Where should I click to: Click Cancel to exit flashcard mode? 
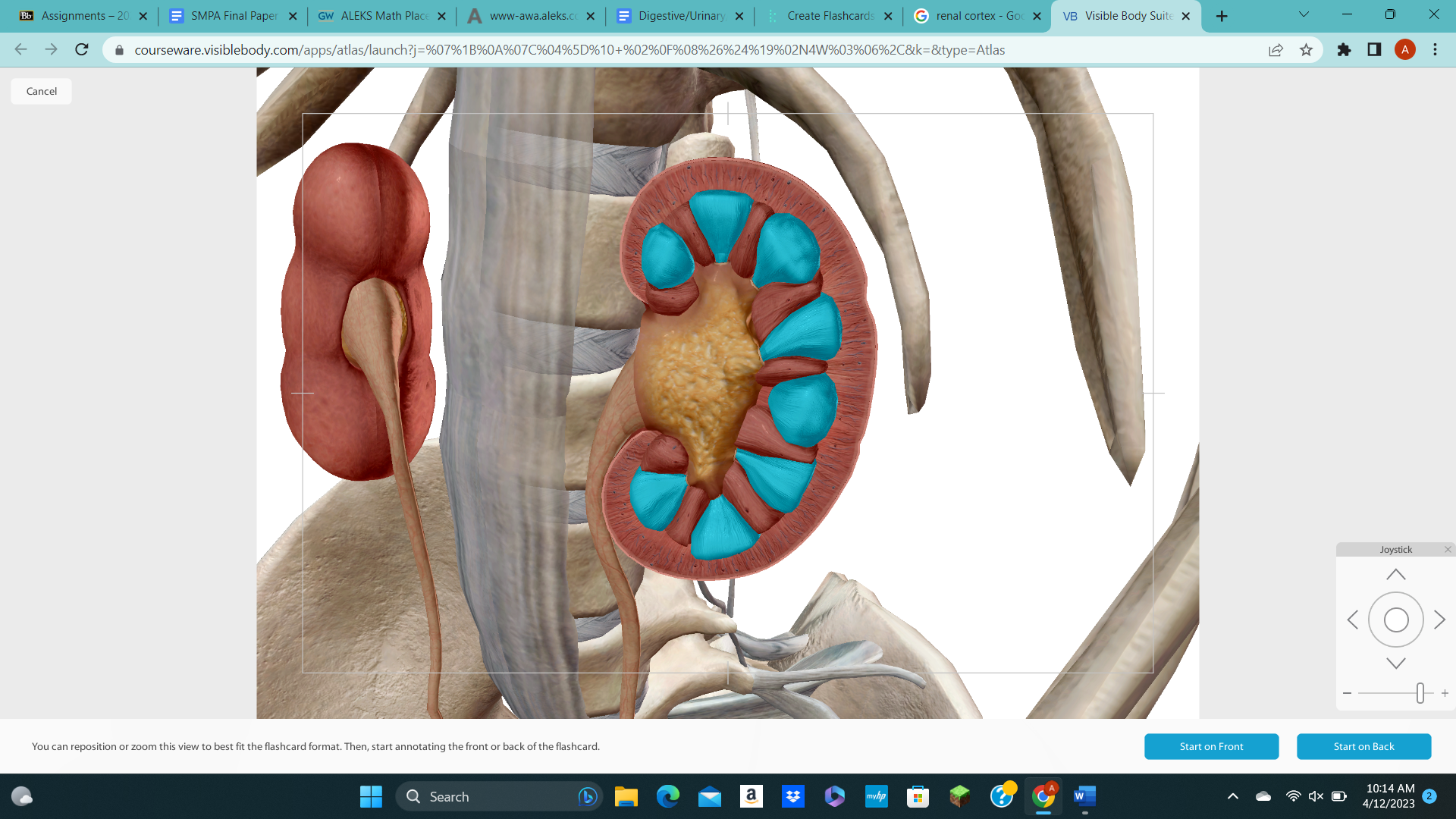tap(40, 91)
